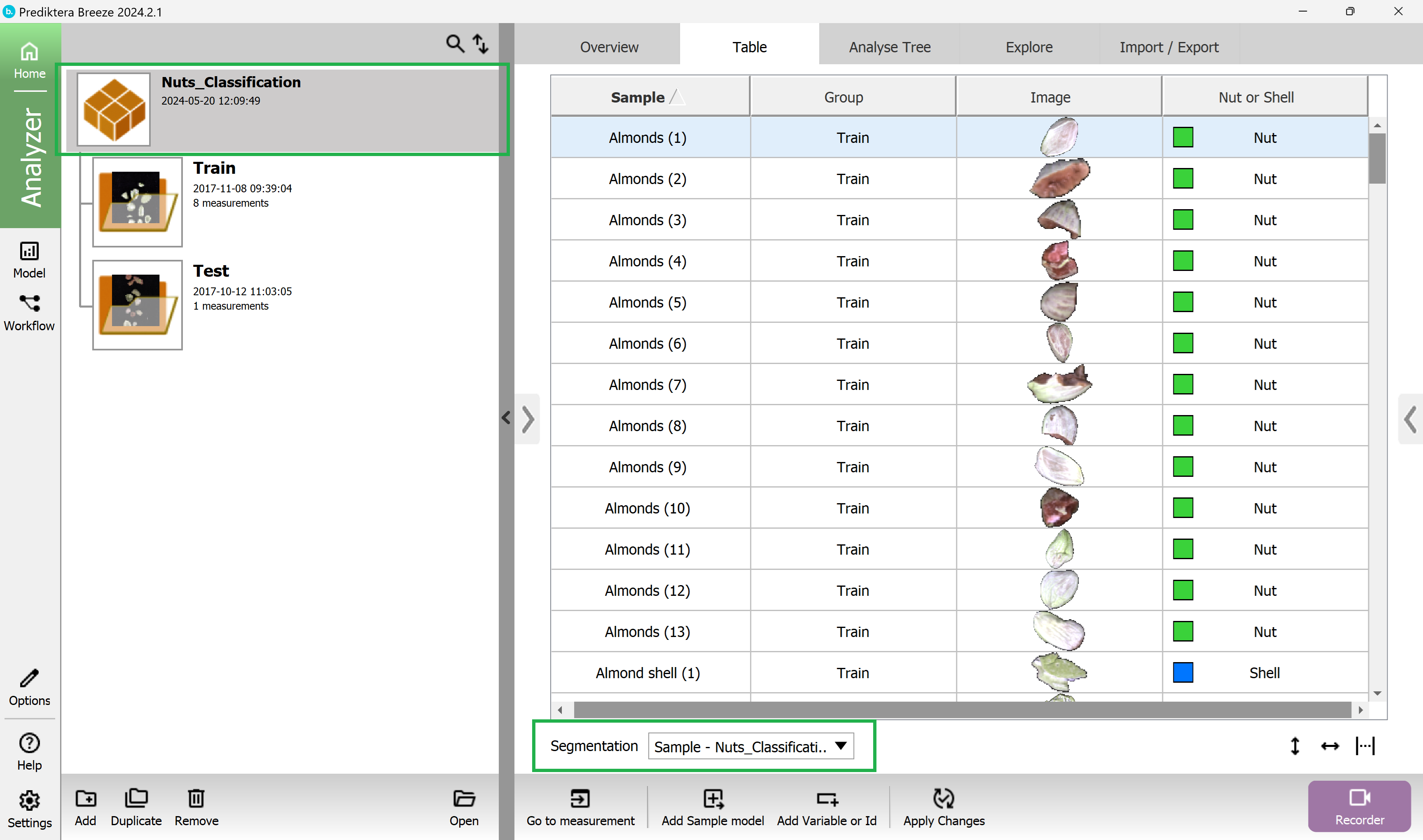Toggle fit-row-height vertical arrow icon
The height and width of the screenshot is (840, 1423).
click(x=1294, y=746)
